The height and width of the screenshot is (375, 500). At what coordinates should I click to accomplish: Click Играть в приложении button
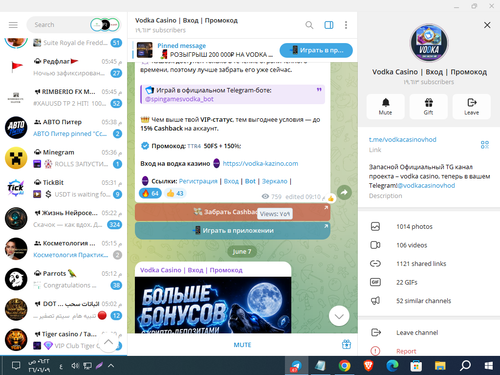point(232,230)
